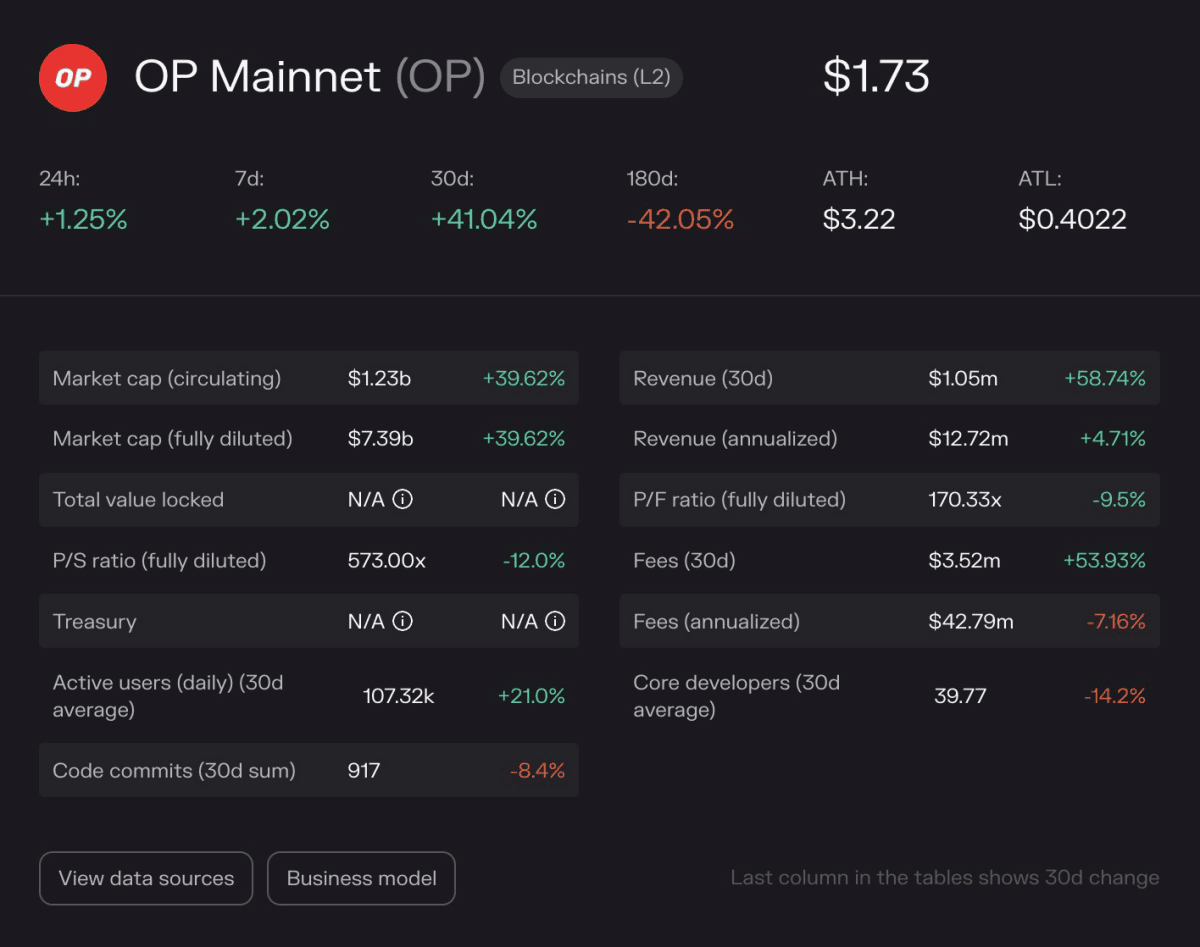Click the Market cap (fully diluted) label
The height and width of the screenshot is (947, 1200).
[x=172, y=438]
